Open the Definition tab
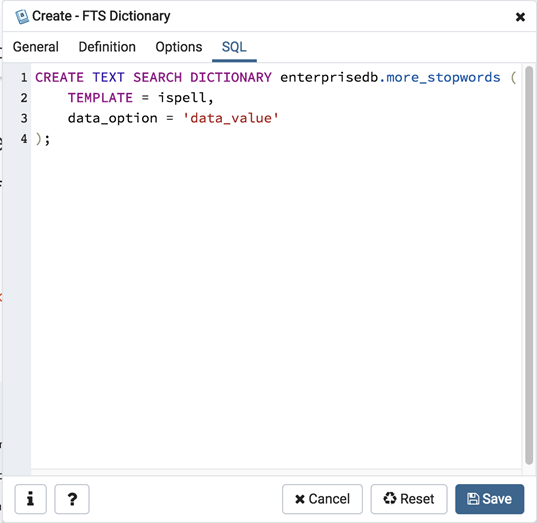Image resolution: width=537 pixels, height=523 pixels. pyautogui.click(x=107, y=47)
